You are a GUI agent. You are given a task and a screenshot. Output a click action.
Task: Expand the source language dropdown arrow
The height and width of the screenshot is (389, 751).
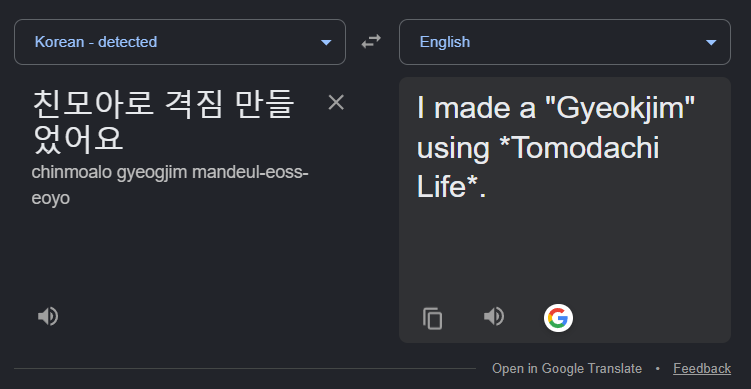(x=326, y=43)
